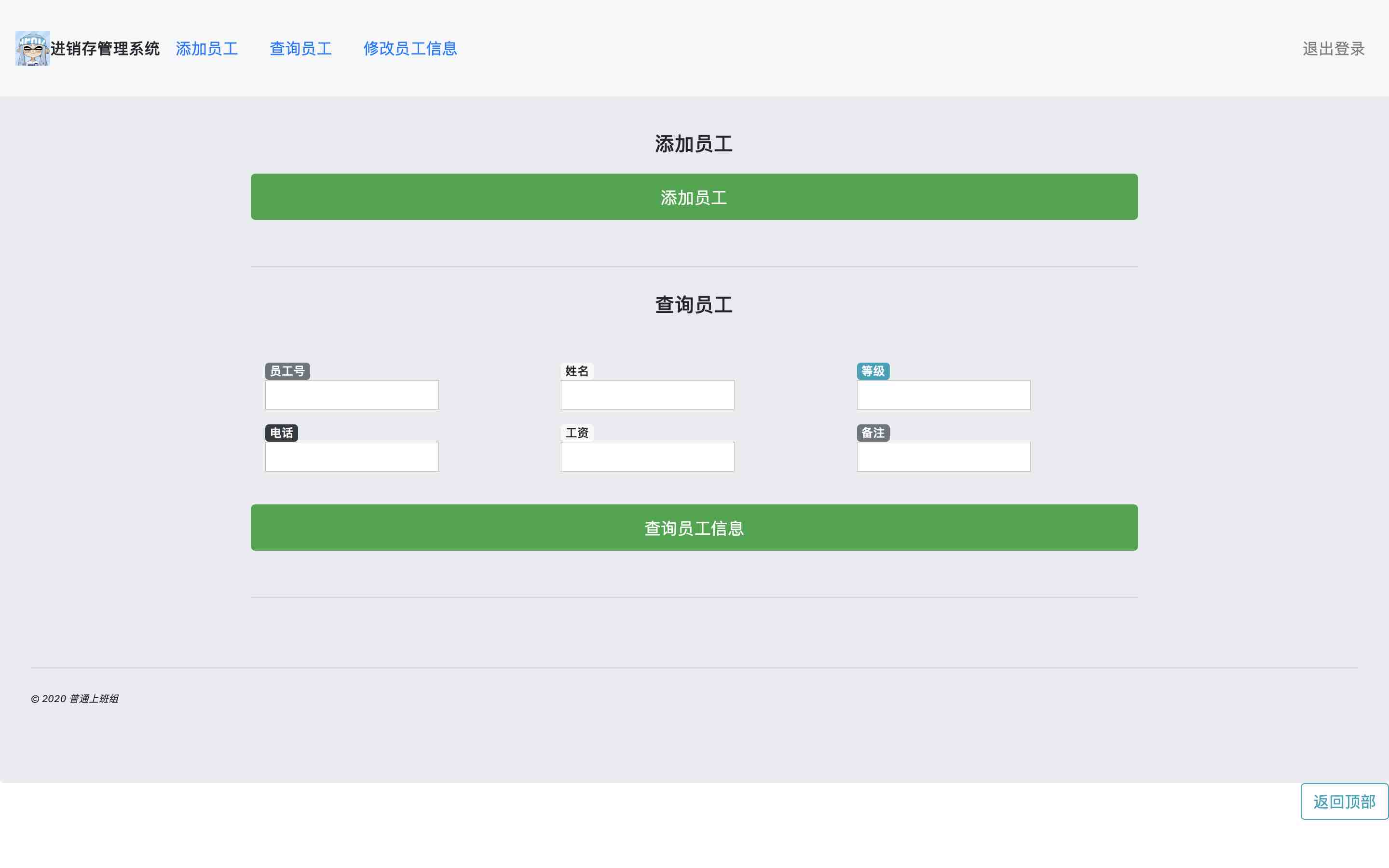
Task: Click the 查询员工 section heading
Action: point(694,305)
